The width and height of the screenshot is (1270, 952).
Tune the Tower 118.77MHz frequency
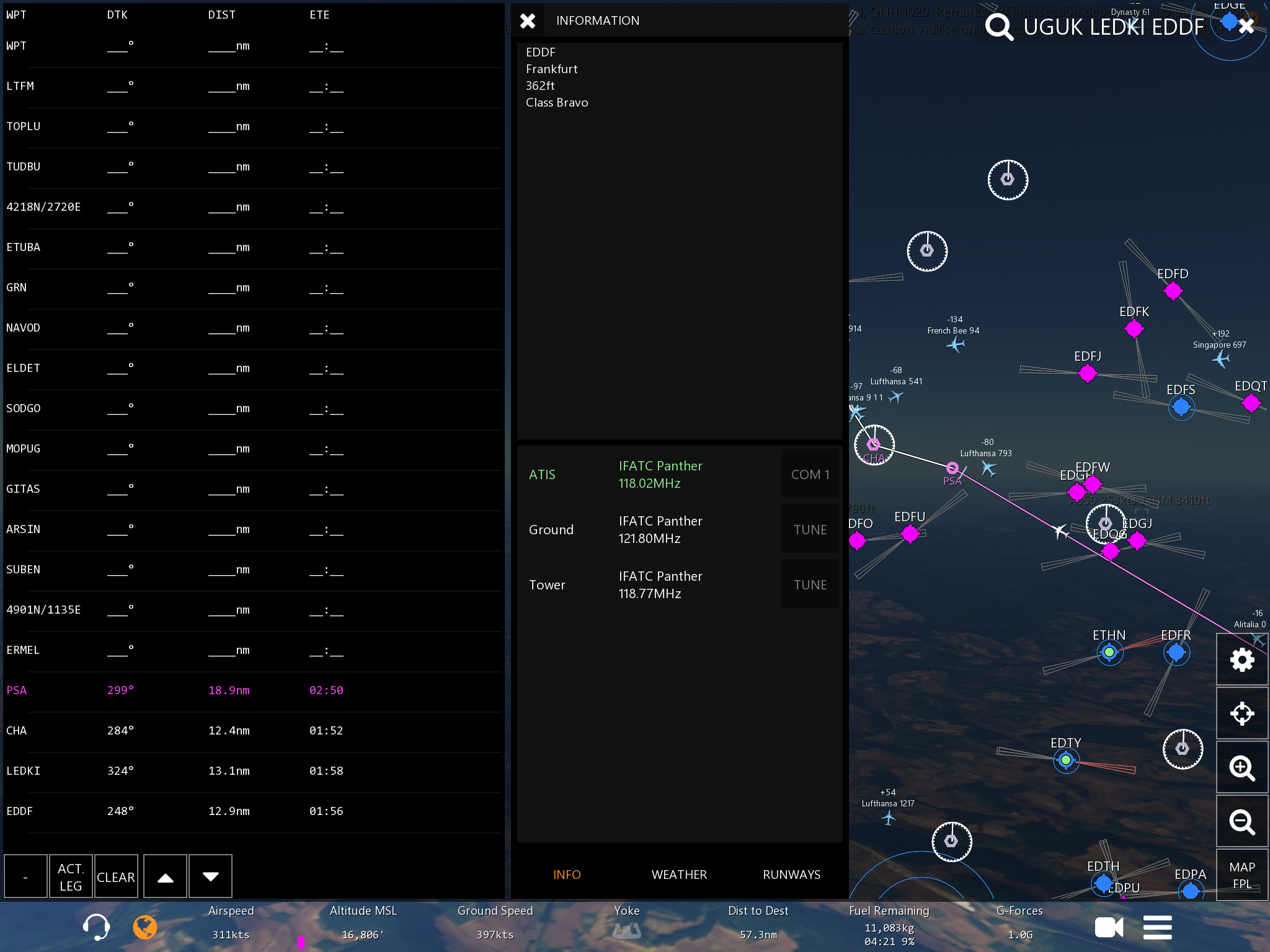coord(810,585)
